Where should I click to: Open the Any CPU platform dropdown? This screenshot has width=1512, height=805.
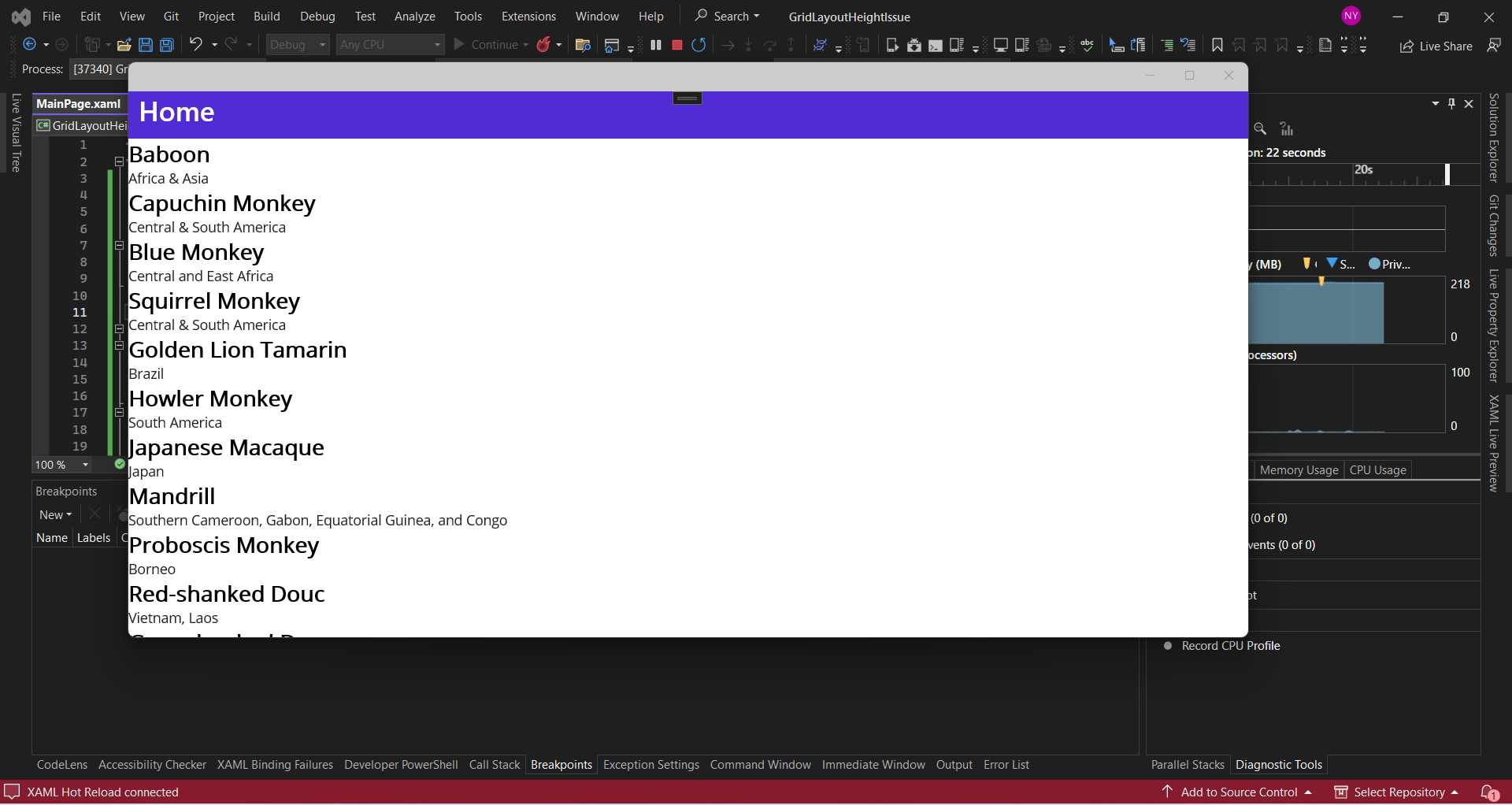(390, 45)
